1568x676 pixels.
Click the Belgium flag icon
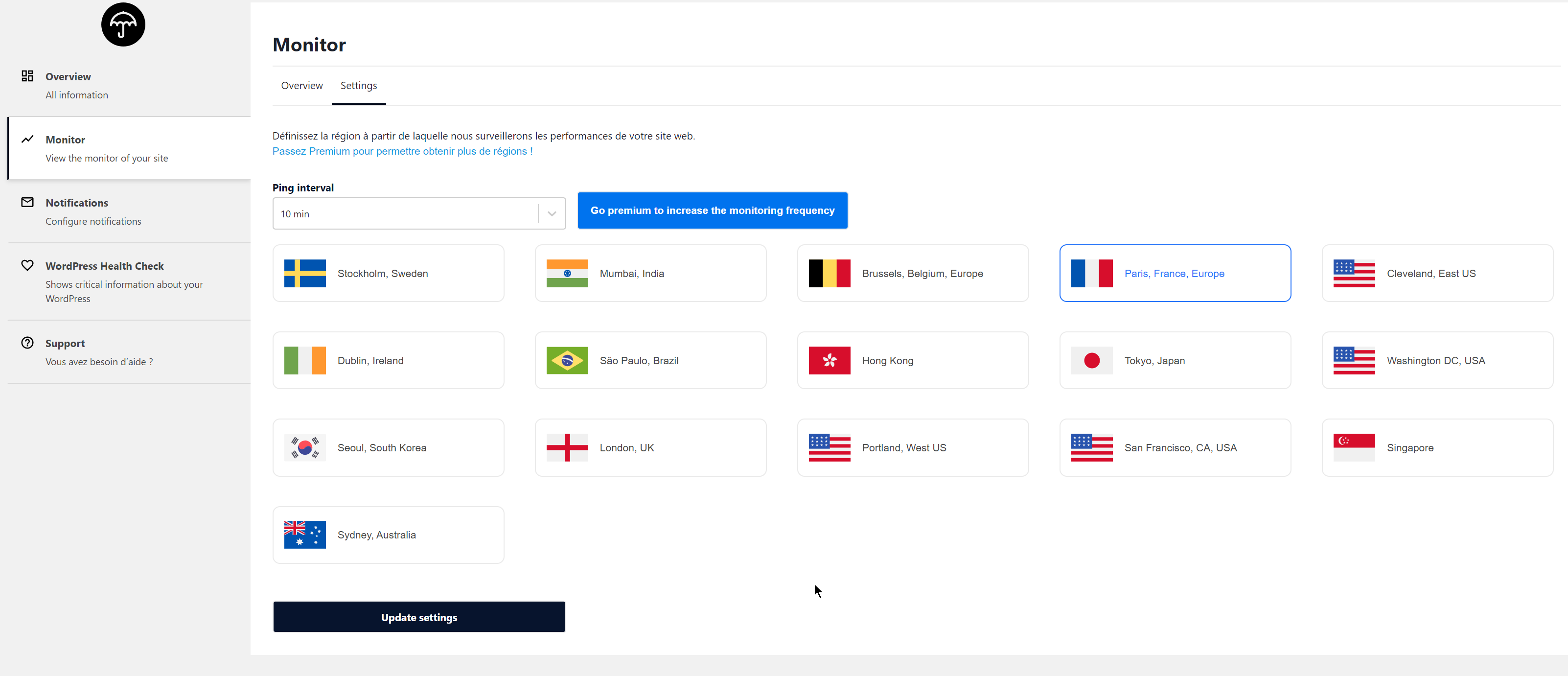coord(830,274)
